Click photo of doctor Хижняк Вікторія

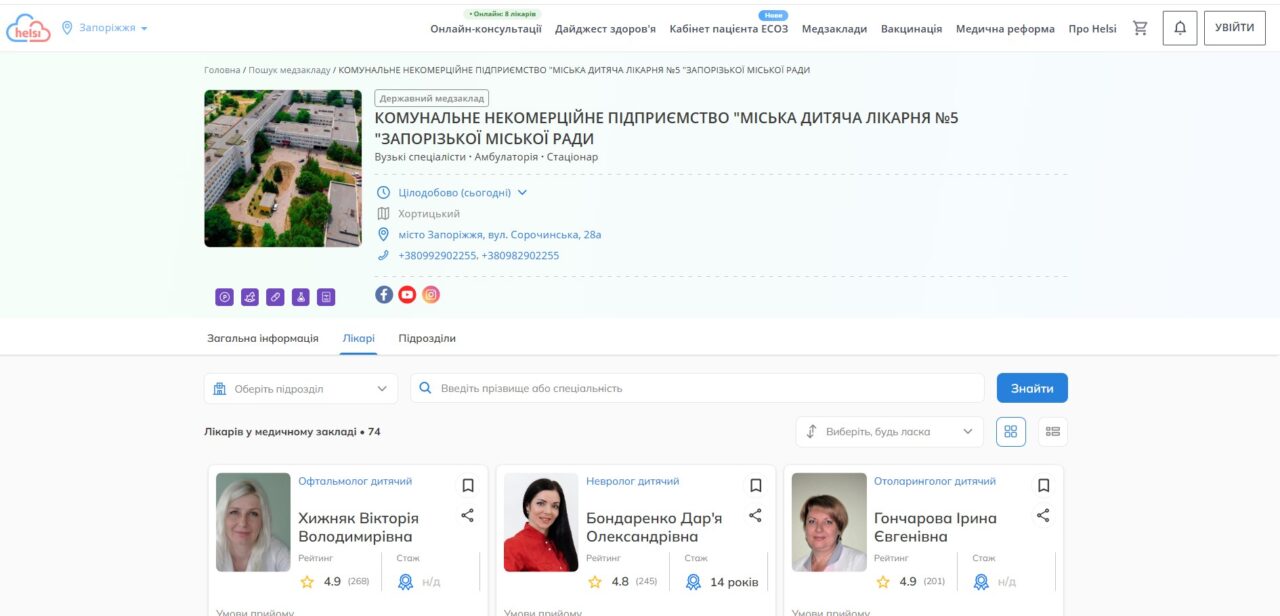pos(253,522)
